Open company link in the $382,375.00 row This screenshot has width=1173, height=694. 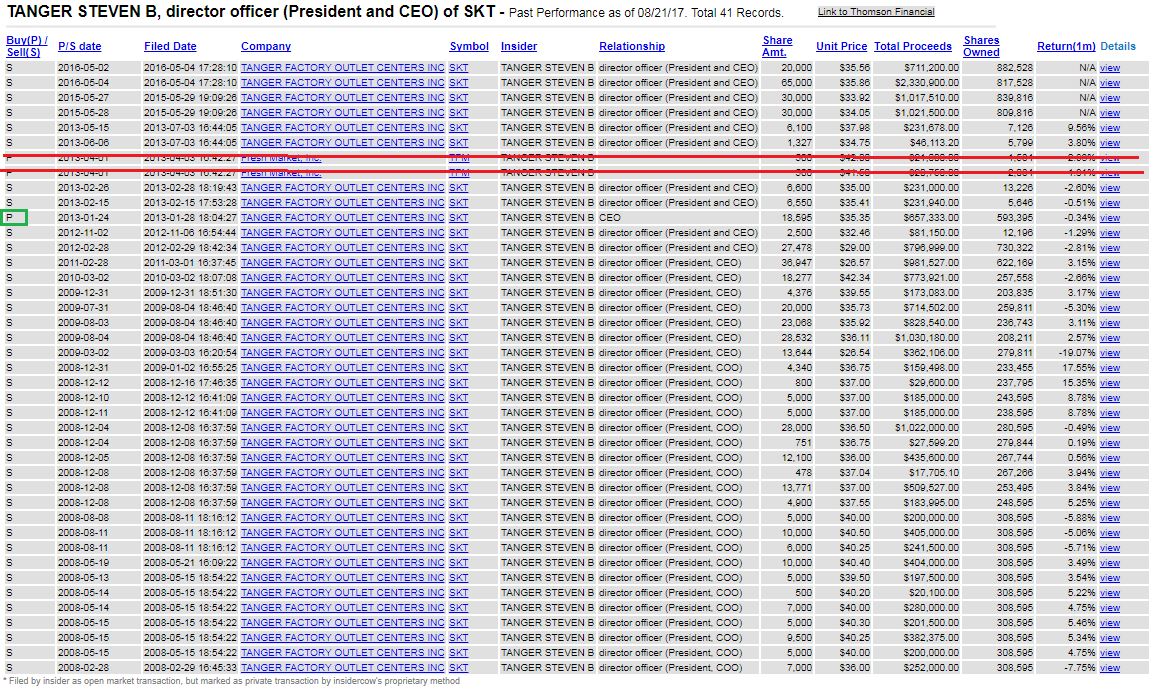[343, 637]
